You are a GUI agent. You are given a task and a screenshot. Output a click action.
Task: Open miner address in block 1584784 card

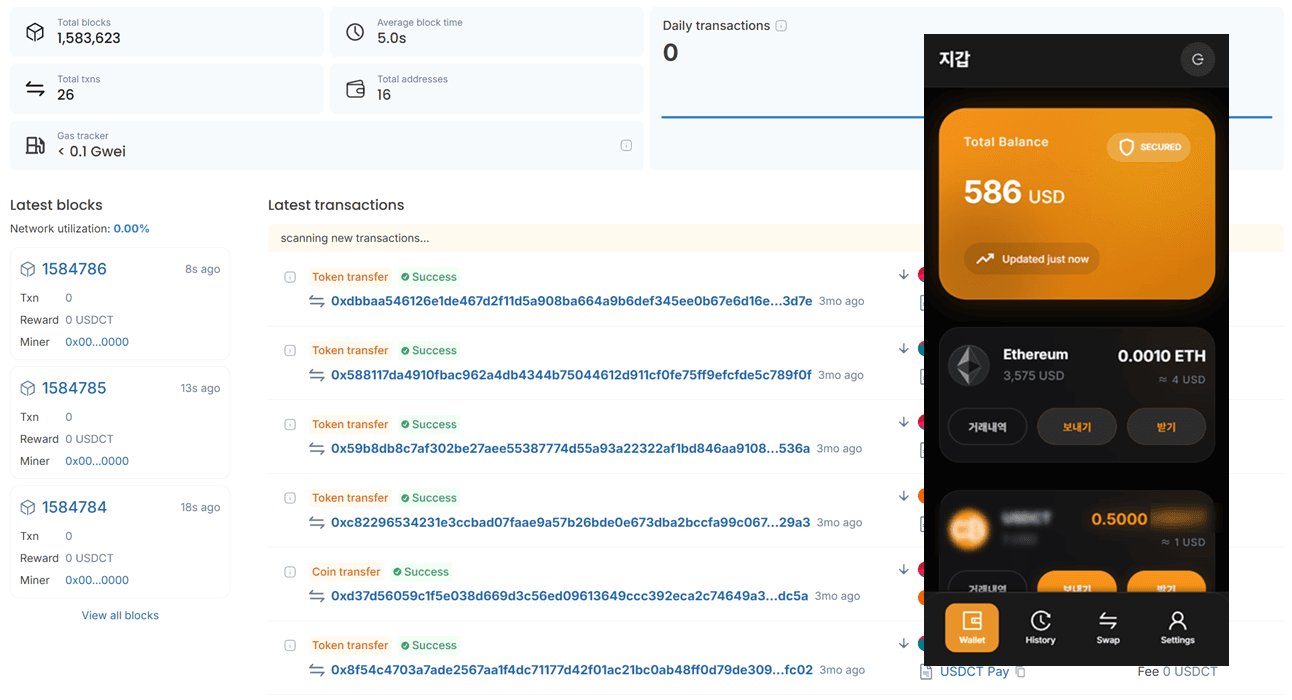(97, 580)
